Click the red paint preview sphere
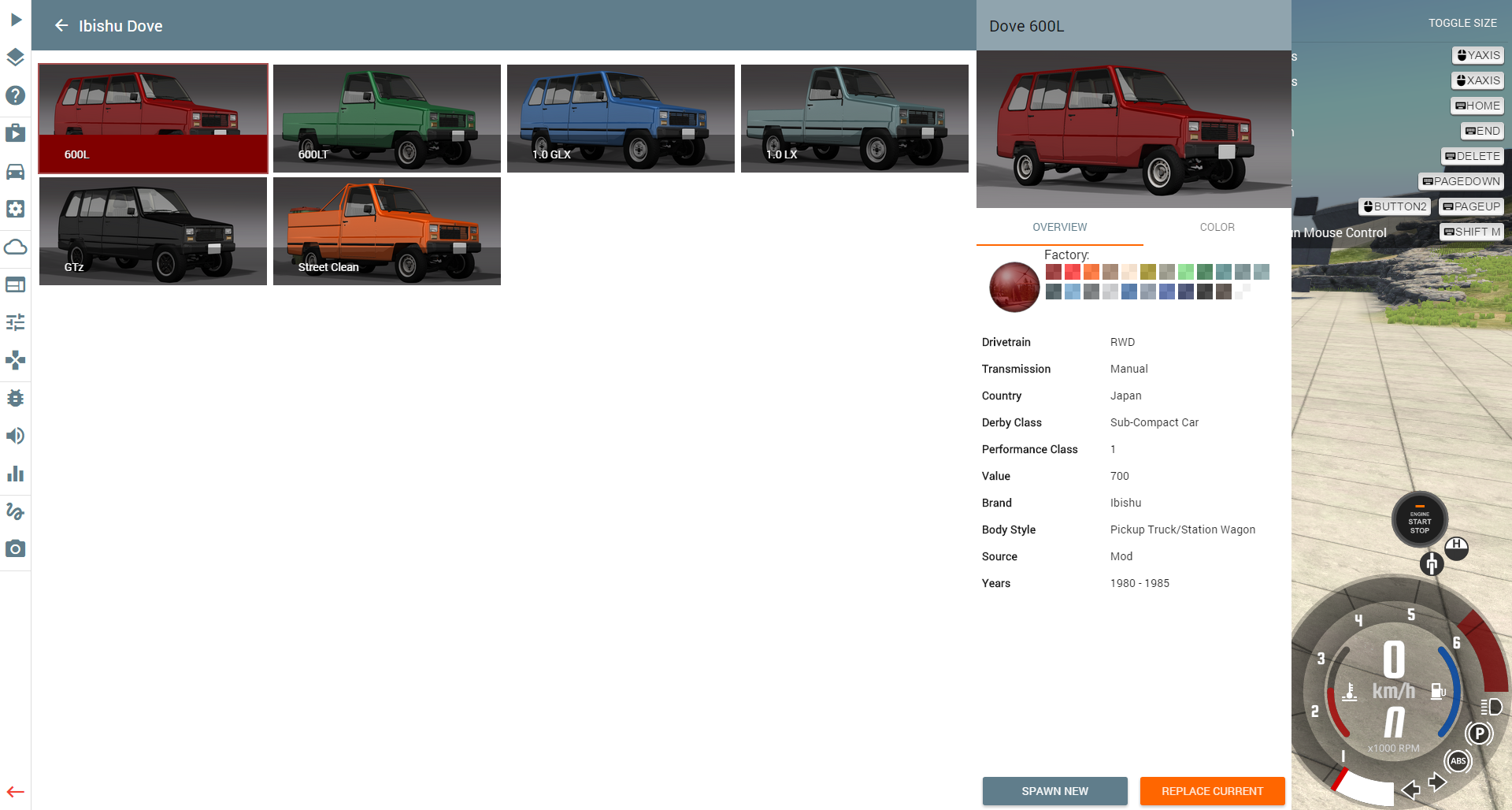Screen dimensions: 1512x810 click(x=1014, y=287)
